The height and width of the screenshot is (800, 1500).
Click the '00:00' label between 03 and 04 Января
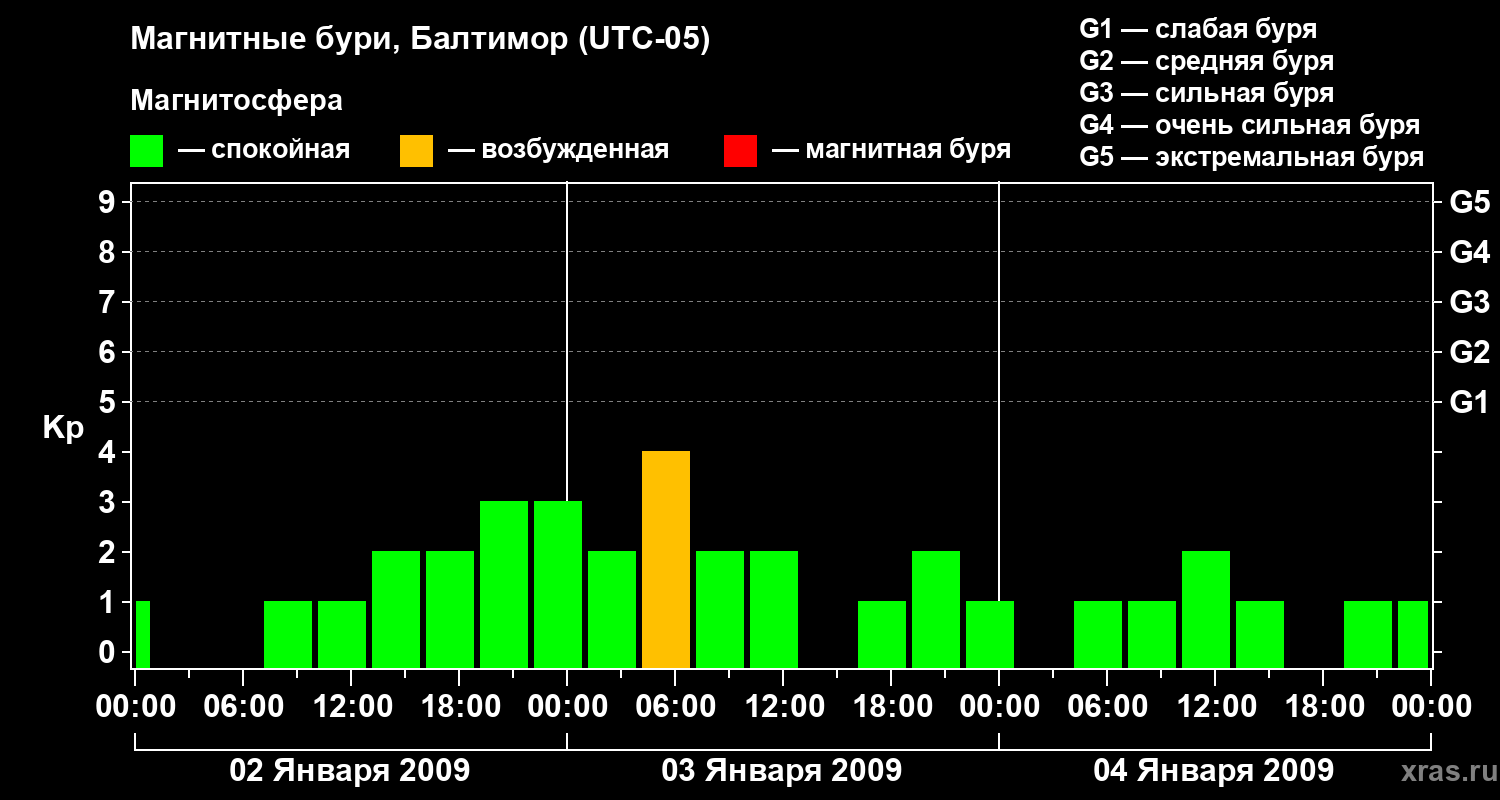(x=998, y=707)
